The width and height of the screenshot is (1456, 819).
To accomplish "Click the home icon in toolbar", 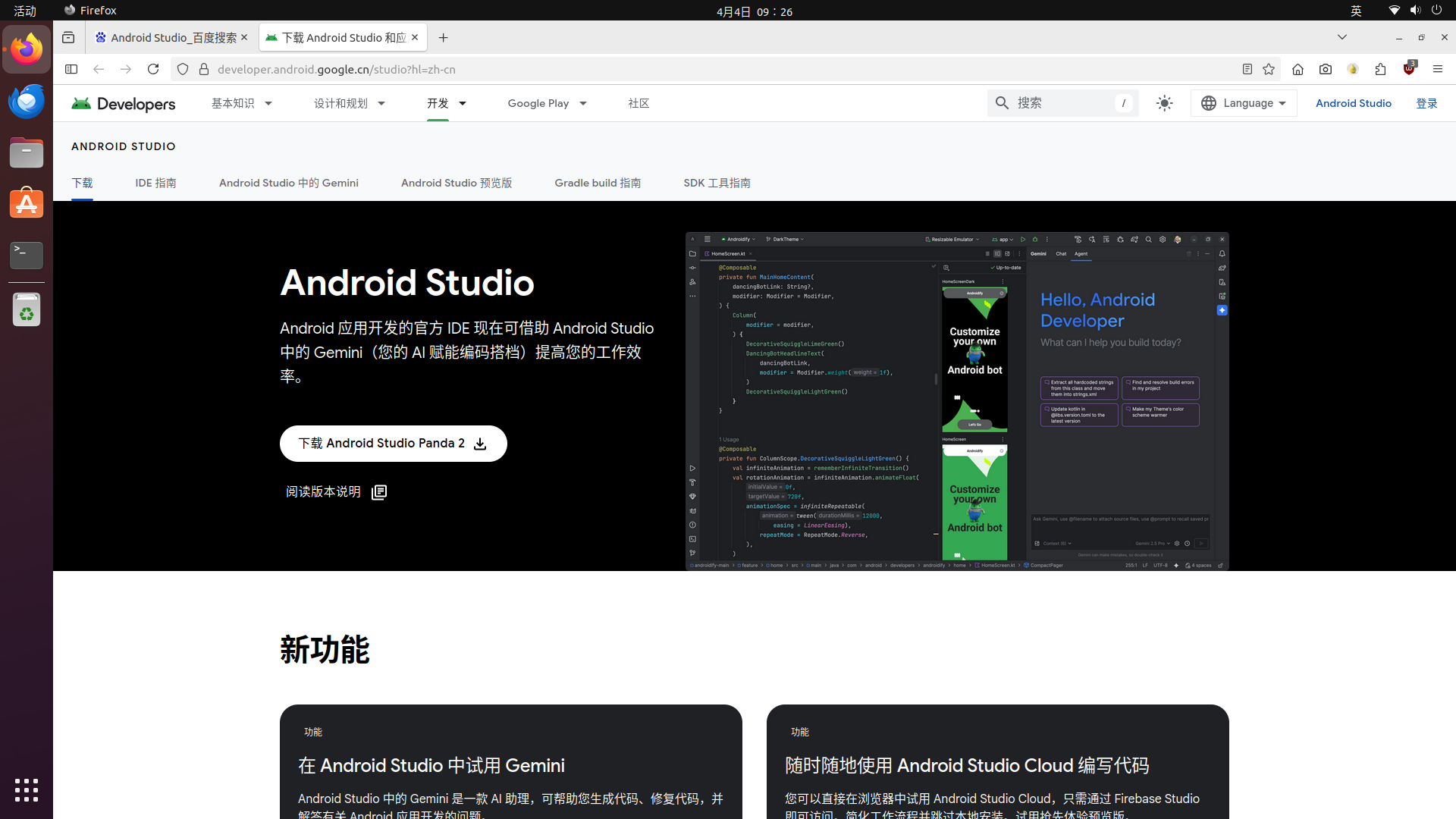I will tap(1298, 69).
